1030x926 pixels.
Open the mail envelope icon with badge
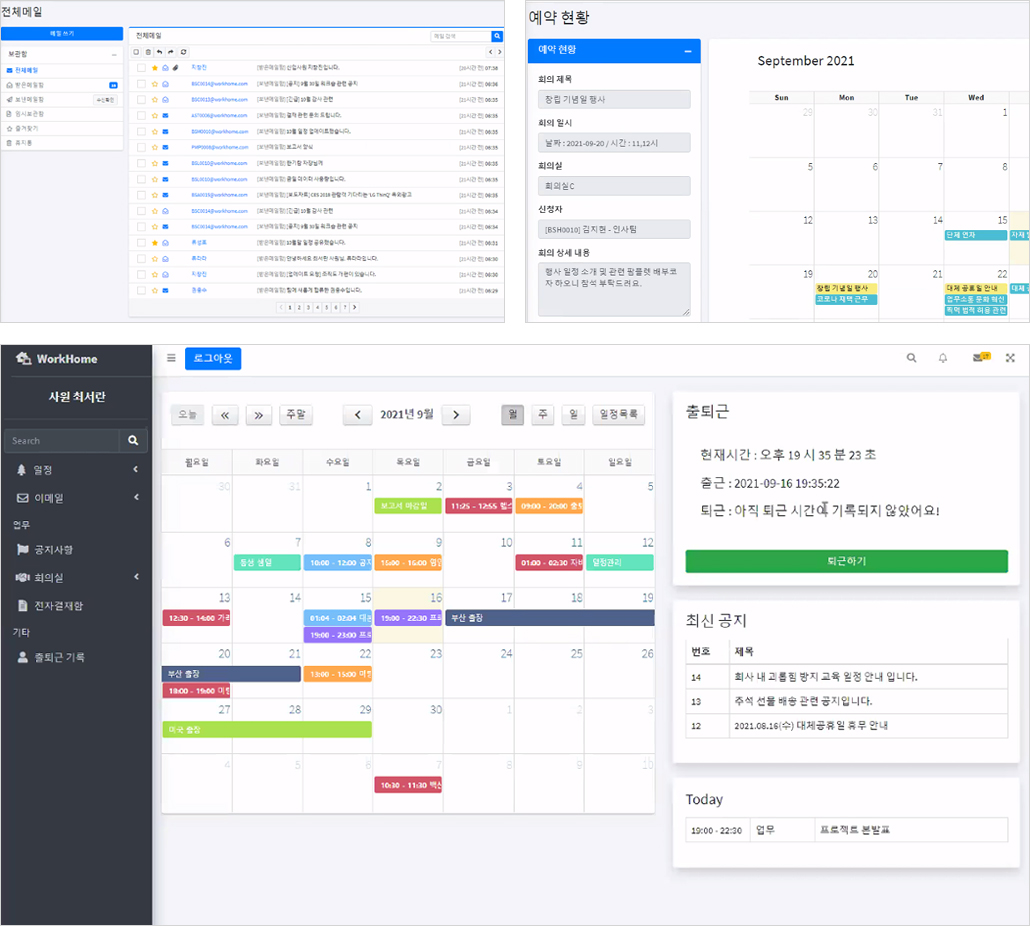(x=981, y=357)
